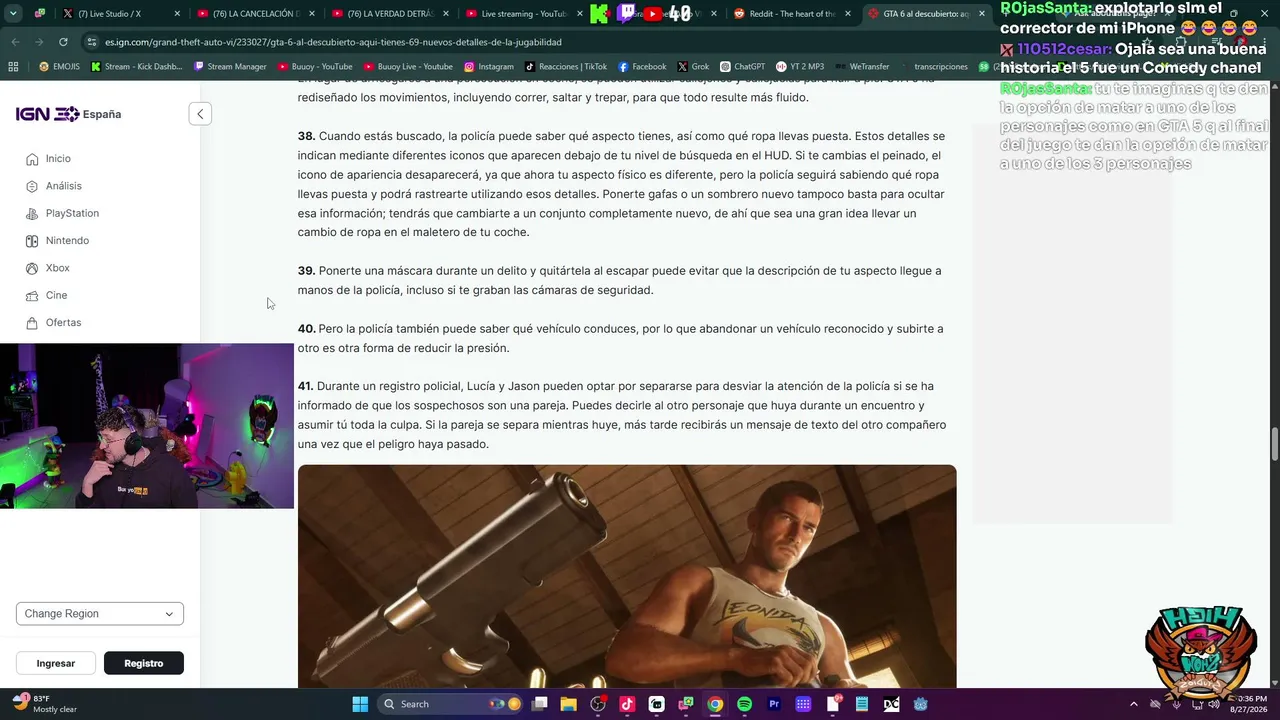
Task: Open the Xbox section
Action: pos(57,268)
